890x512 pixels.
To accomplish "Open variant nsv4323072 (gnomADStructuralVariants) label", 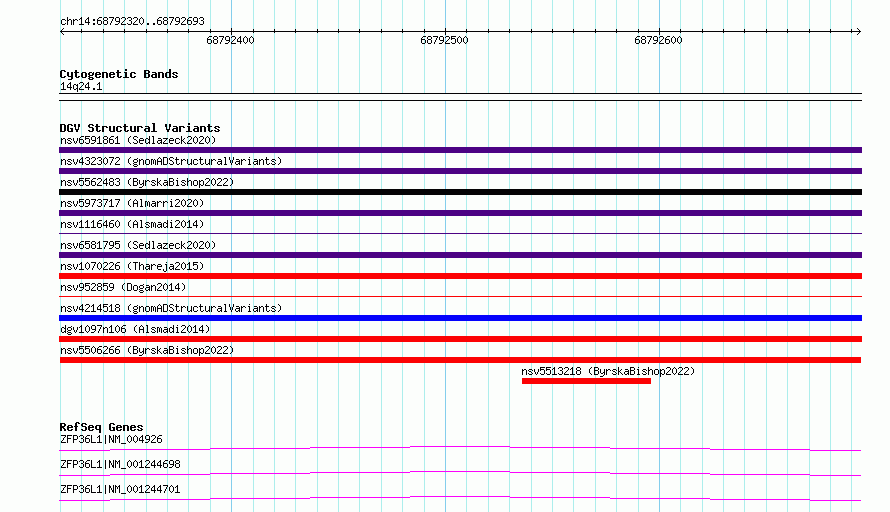I will (x=171, y=161).
